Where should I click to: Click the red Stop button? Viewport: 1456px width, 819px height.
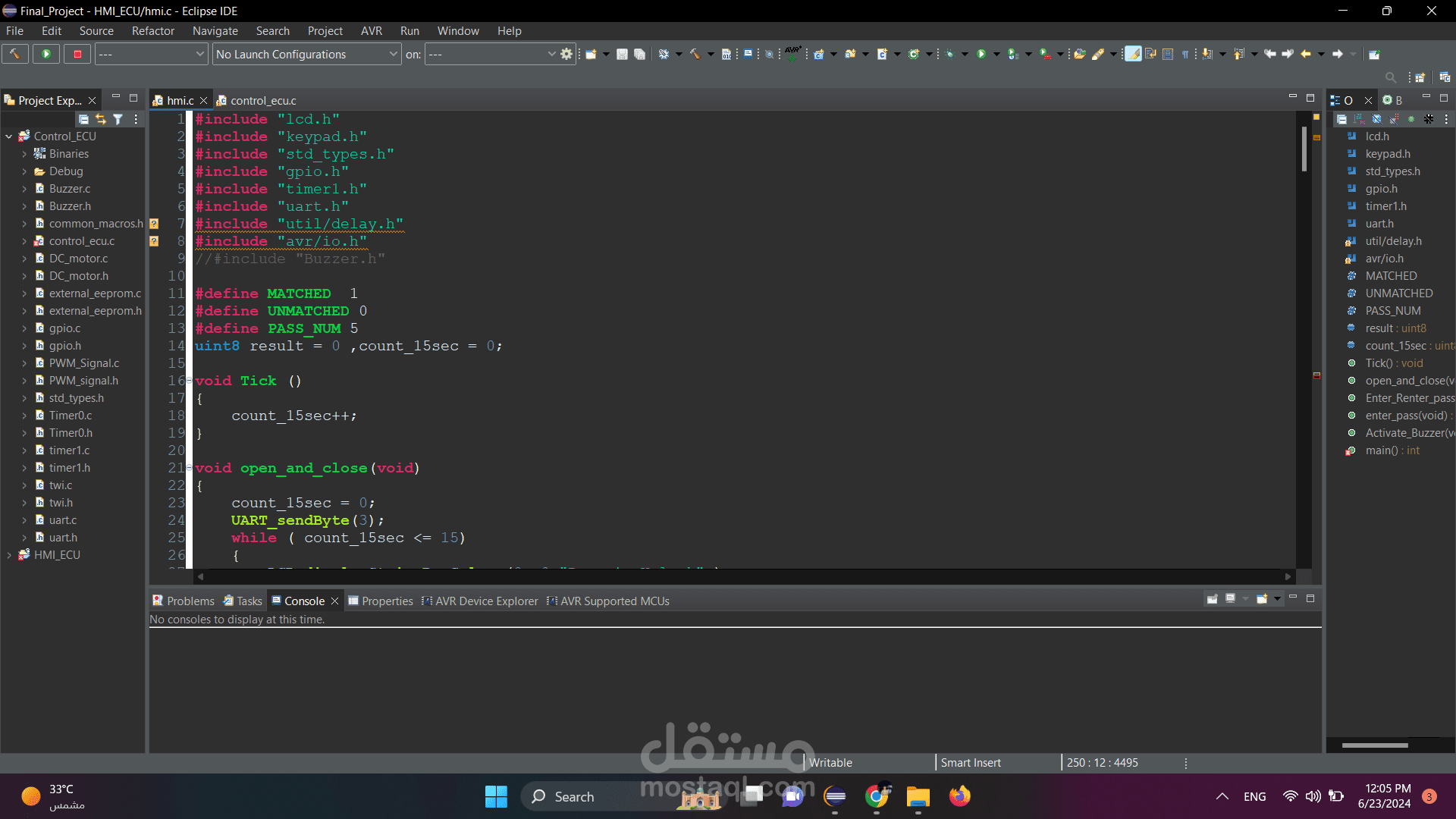[x=77, y=54]
